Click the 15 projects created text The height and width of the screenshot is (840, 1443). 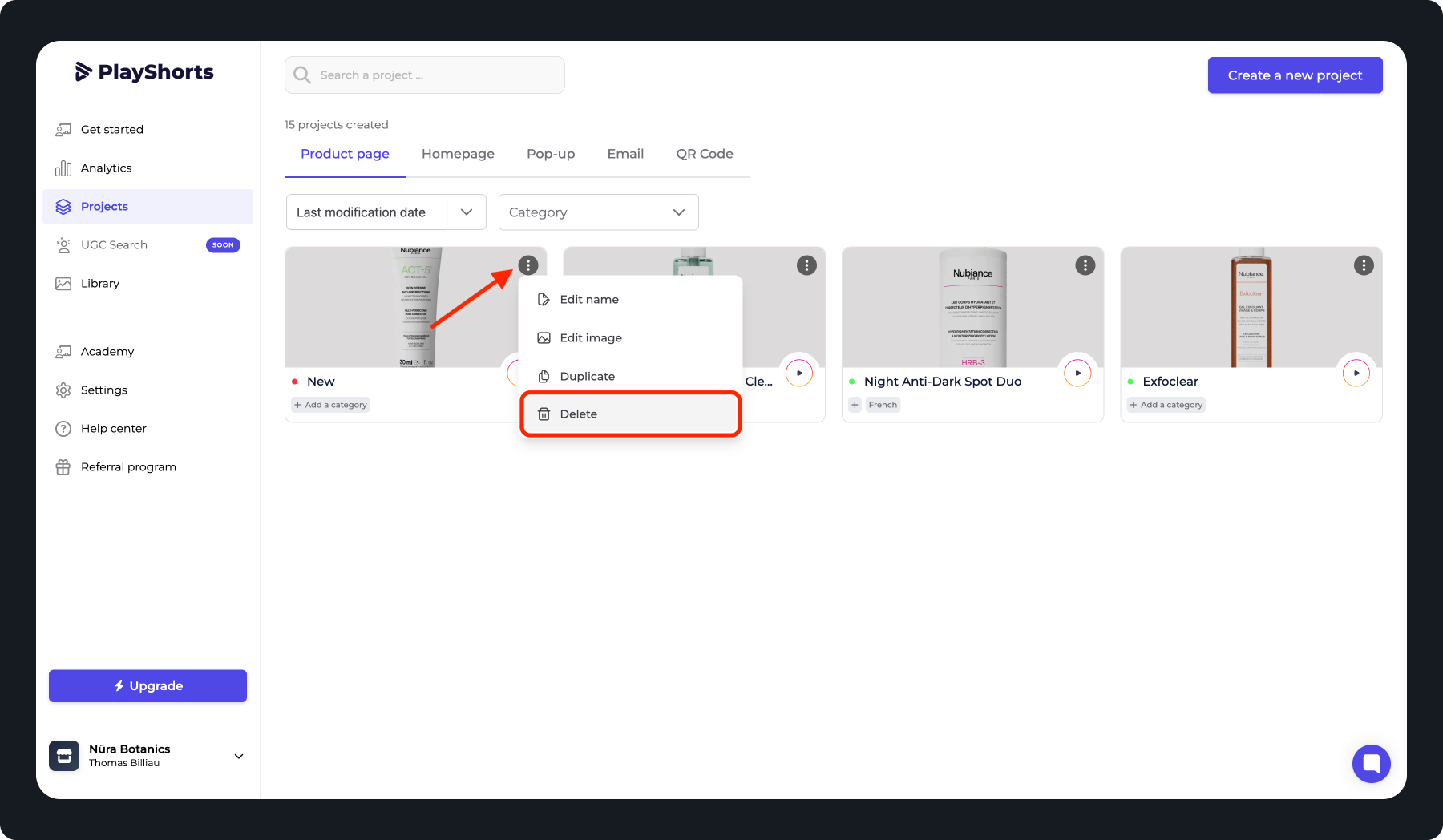tap(337, 125)
